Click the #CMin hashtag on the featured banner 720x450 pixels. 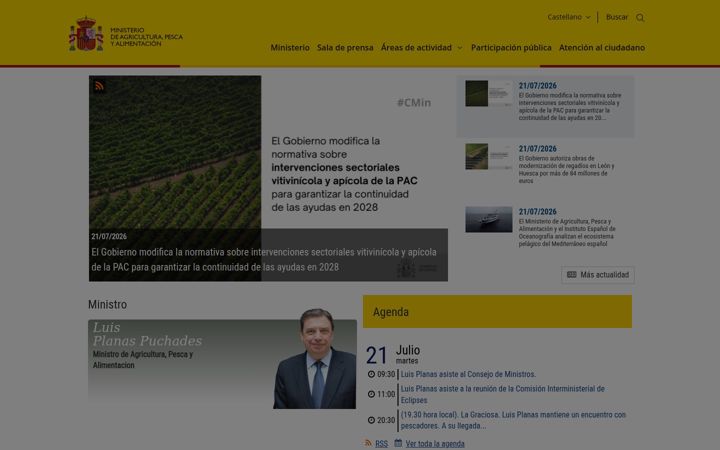(x=414, y=103)
